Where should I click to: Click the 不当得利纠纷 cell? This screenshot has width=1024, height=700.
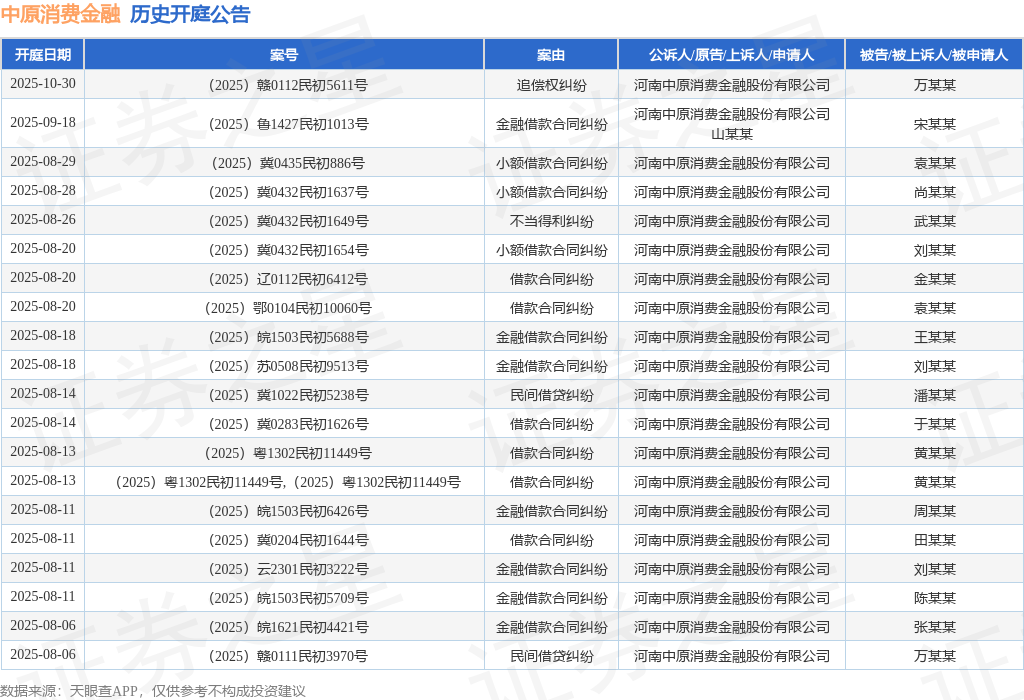coord(551,221)
